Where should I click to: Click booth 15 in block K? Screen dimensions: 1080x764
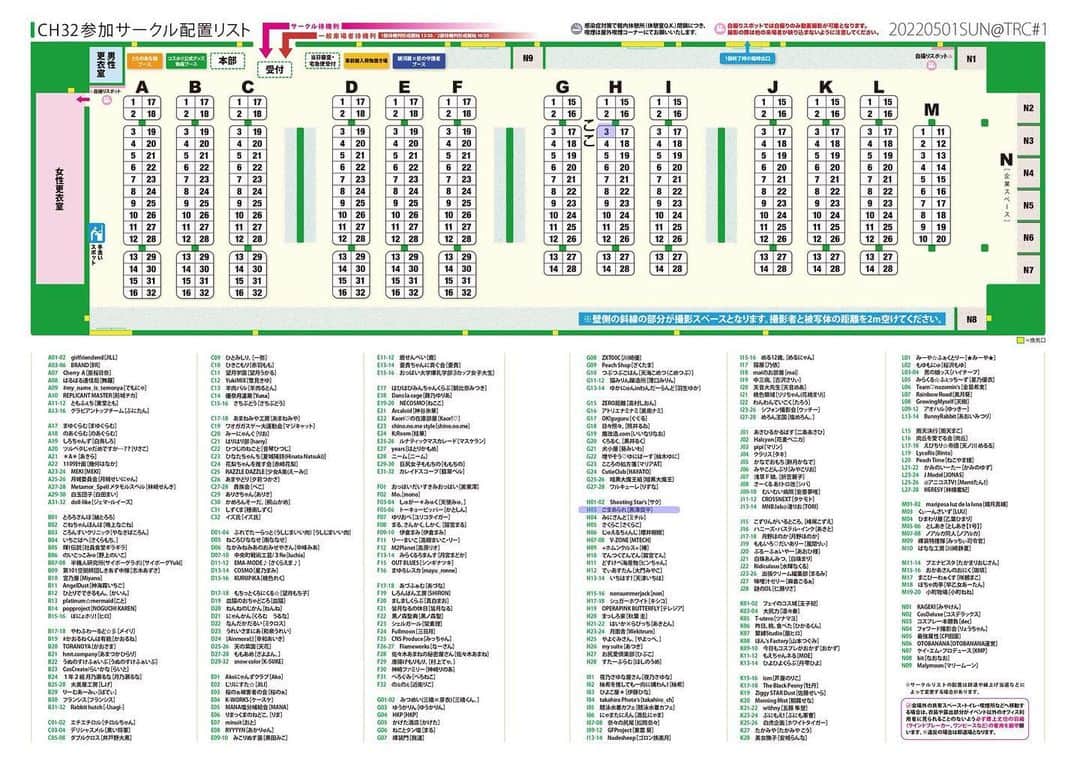click(835, 102)
